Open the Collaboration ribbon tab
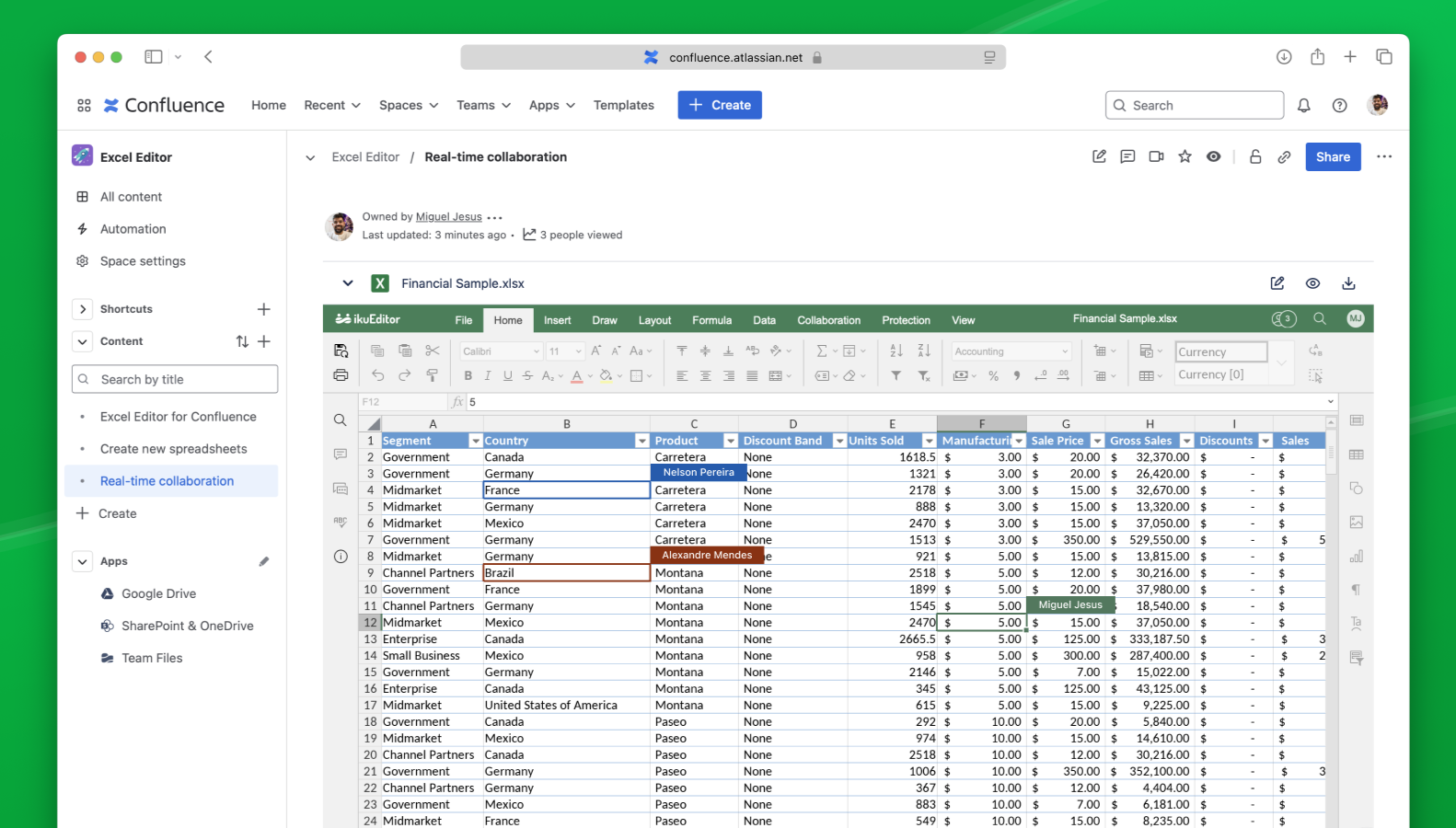 point(828,320)
